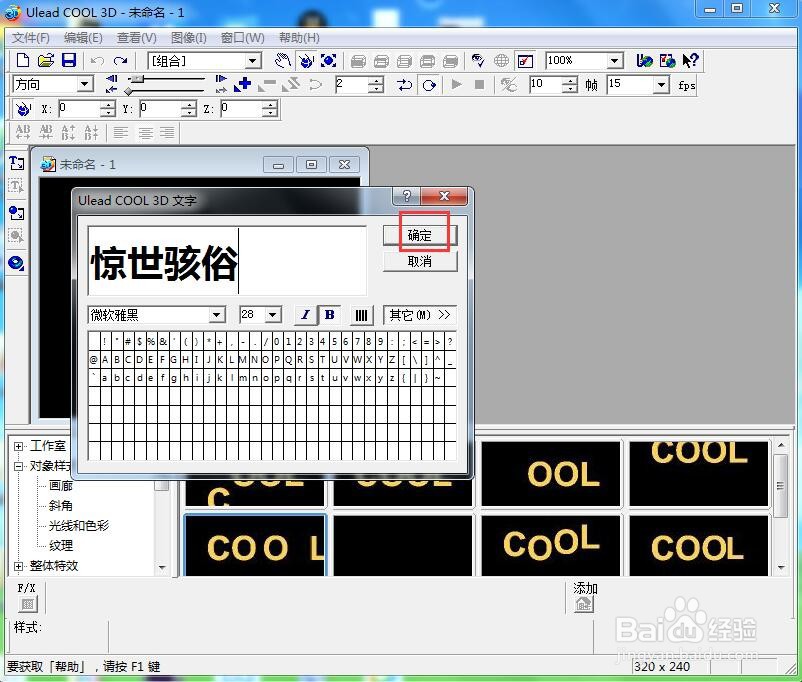Open the 文件(F) menu

(30, 38)
